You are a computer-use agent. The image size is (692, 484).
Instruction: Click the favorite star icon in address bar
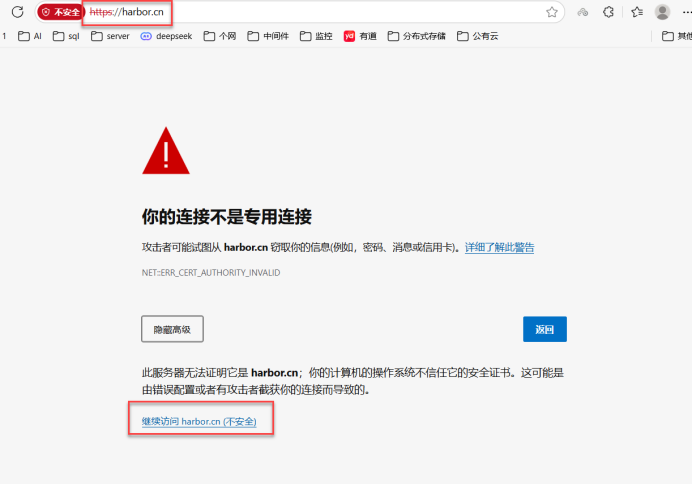tap(552, 12)
